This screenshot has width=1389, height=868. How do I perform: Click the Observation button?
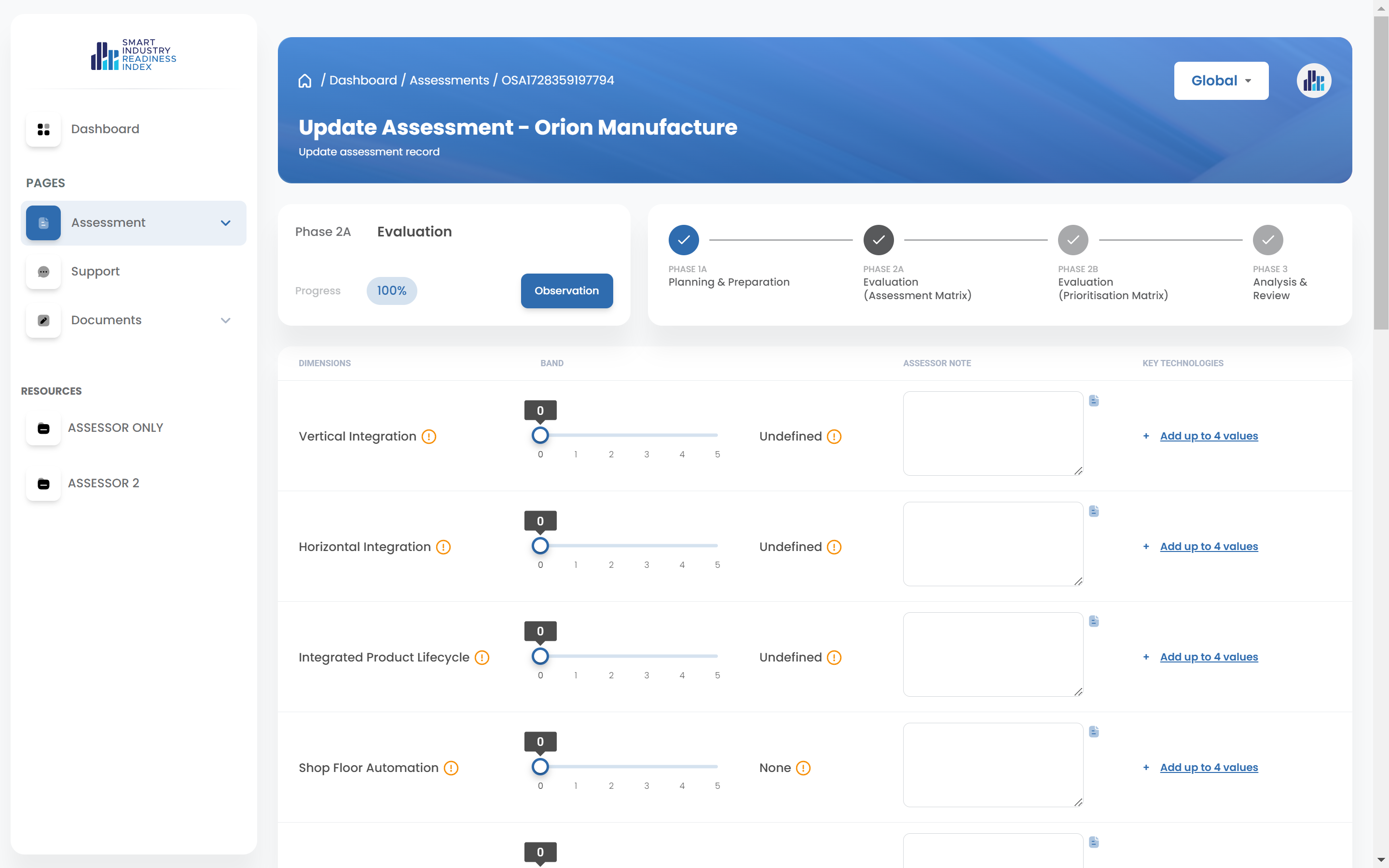(566, 291)
